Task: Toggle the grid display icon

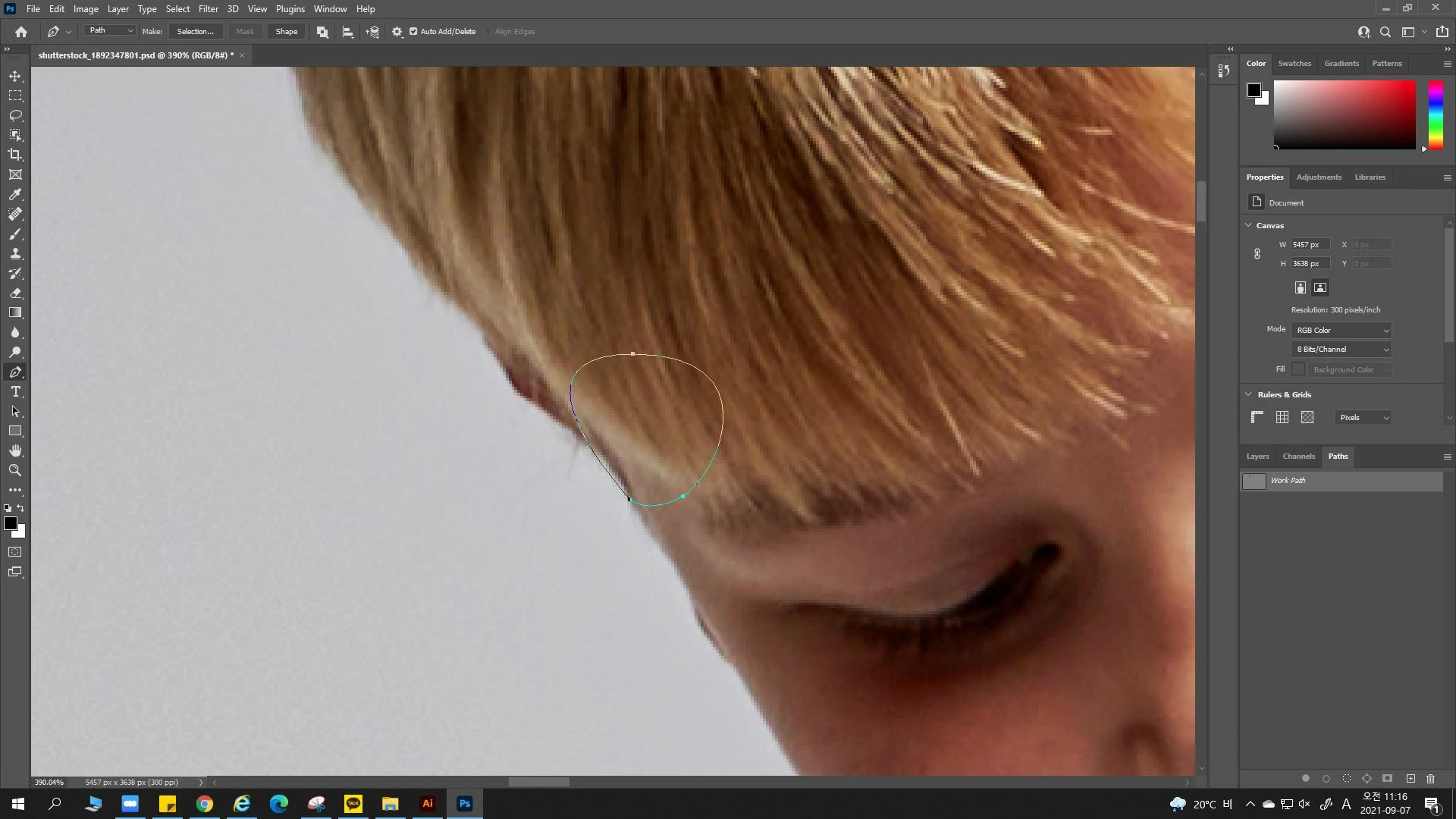Action: click(1282, 417)
